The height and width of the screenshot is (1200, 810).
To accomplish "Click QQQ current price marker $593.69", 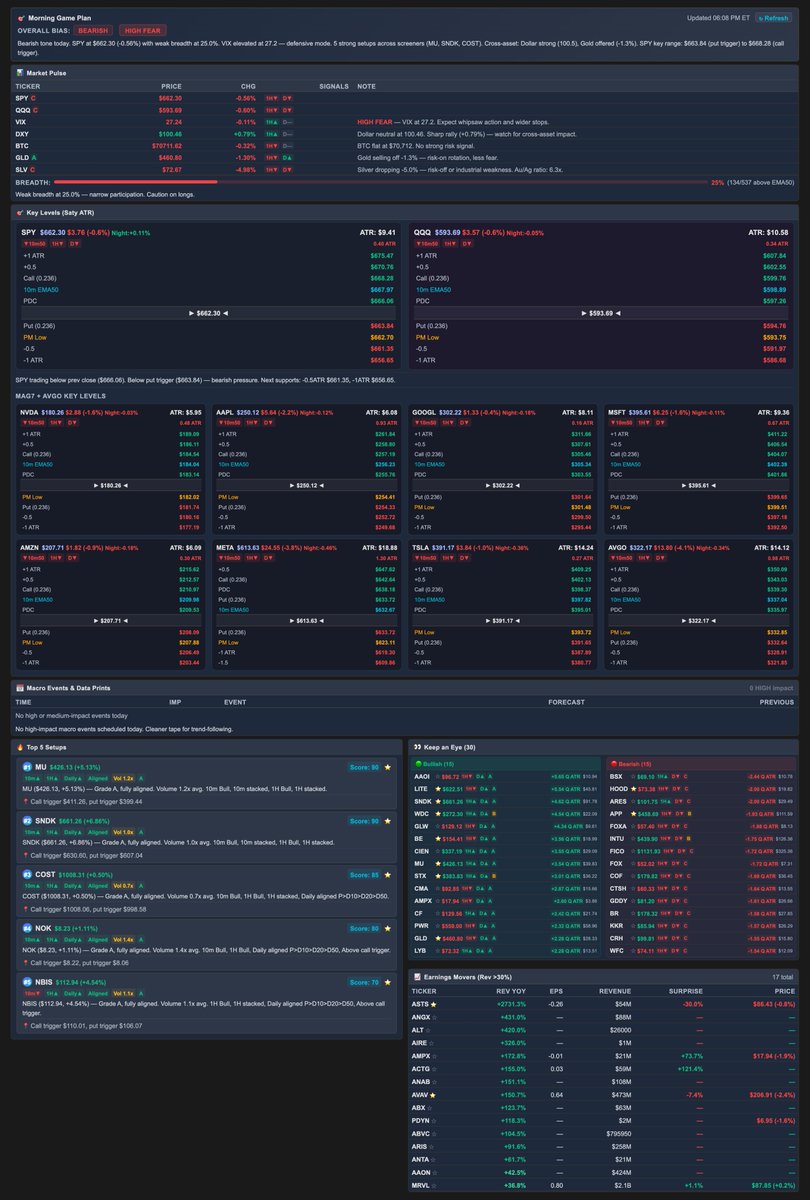I will pyautogui.click(x=602, y=313).
